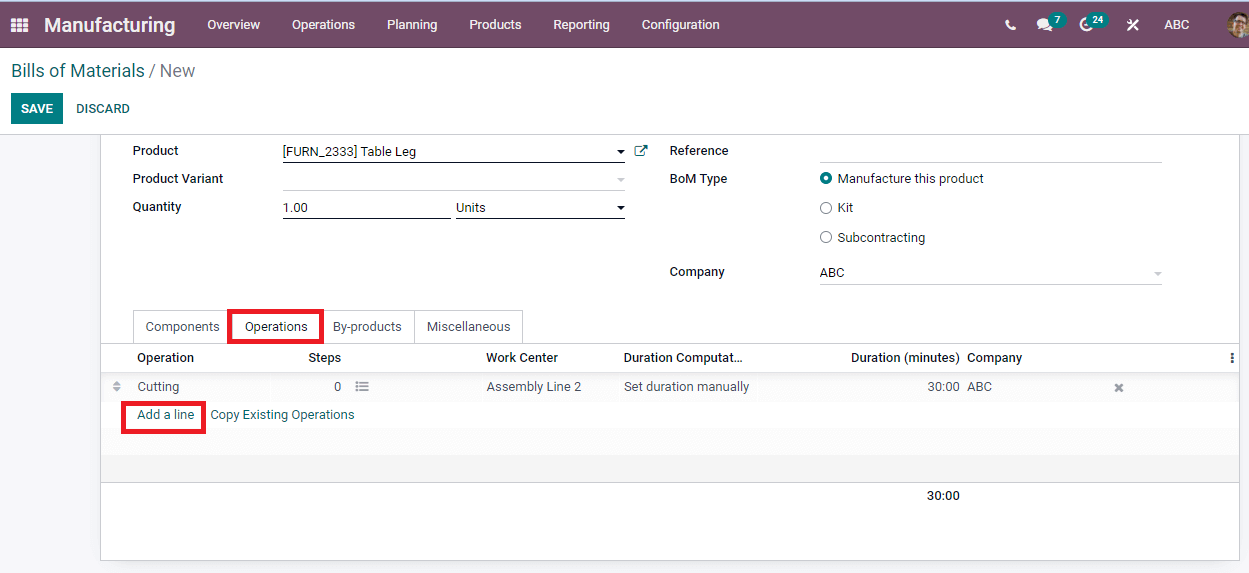Delete the Cutting operation row
This screenshot has width=1249, height=573.
click(x=1119, y=388)
